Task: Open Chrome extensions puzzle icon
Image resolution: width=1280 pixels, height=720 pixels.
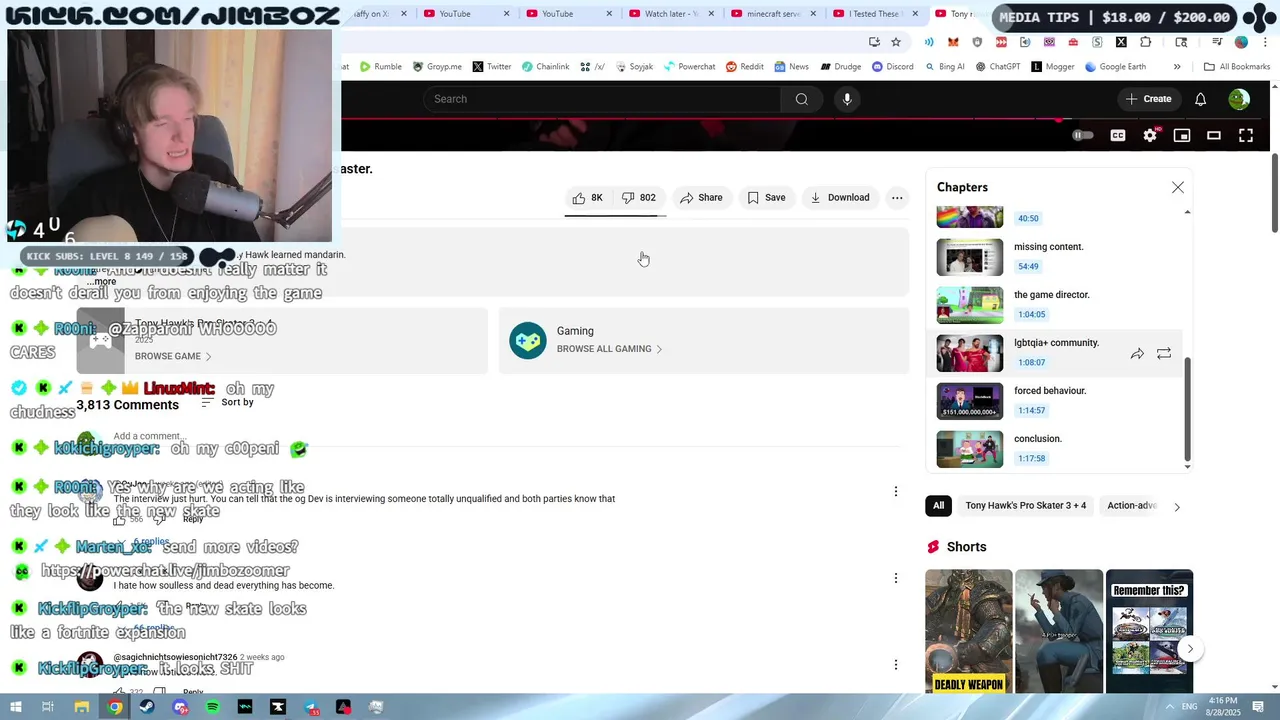Action: click(1145, 42)
